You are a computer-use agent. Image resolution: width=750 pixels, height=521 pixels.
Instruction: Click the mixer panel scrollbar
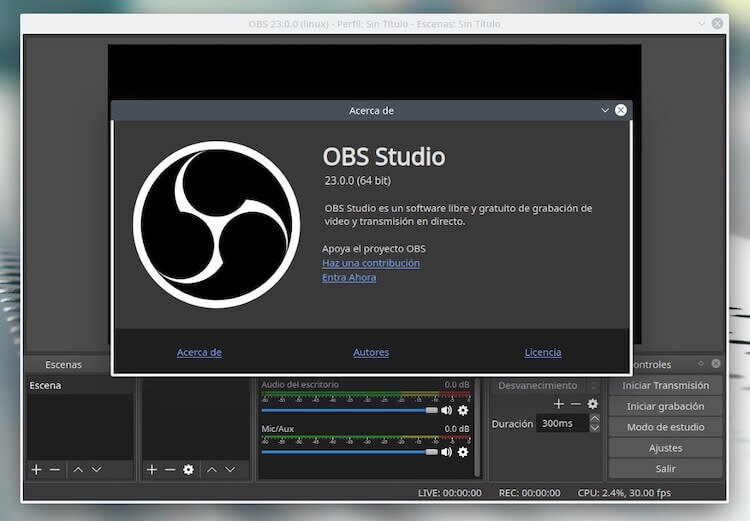tap(476, 427)
